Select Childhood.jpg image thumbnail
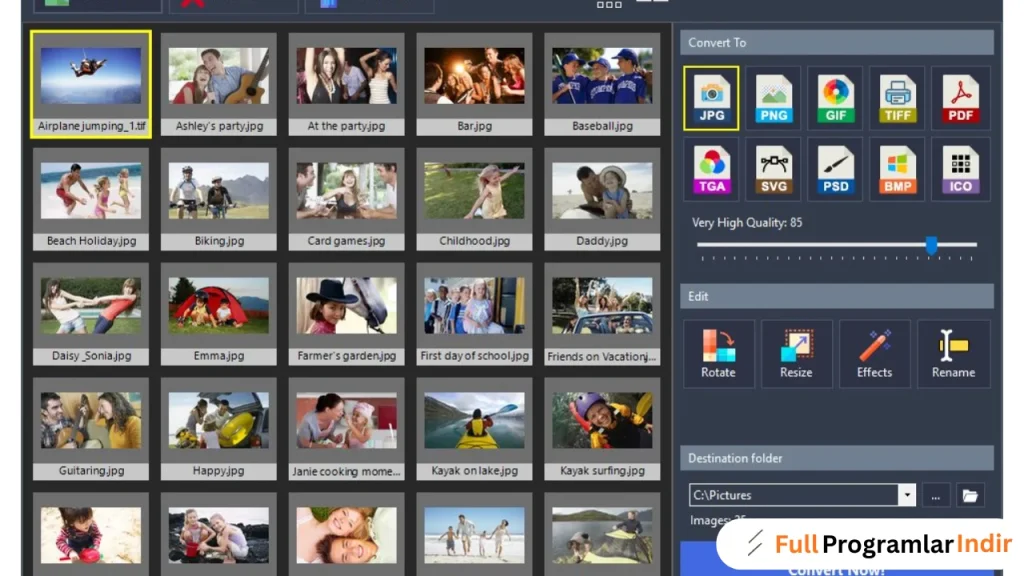The image size is (1024, 576). click(474, 199)
